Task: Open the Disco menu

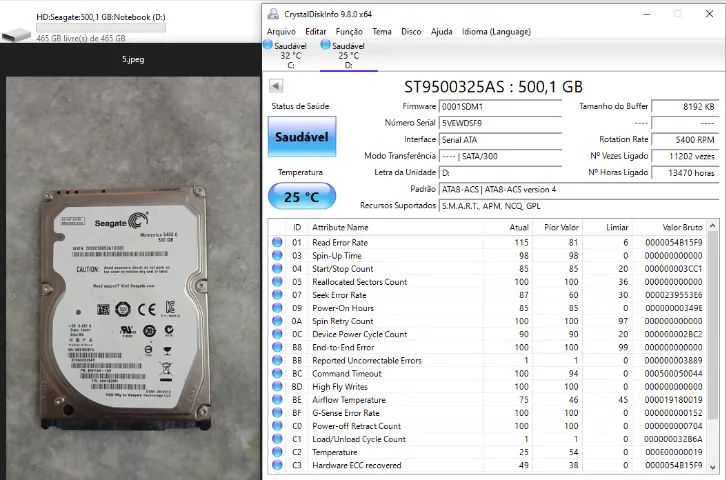Action: tap(411, 31)
